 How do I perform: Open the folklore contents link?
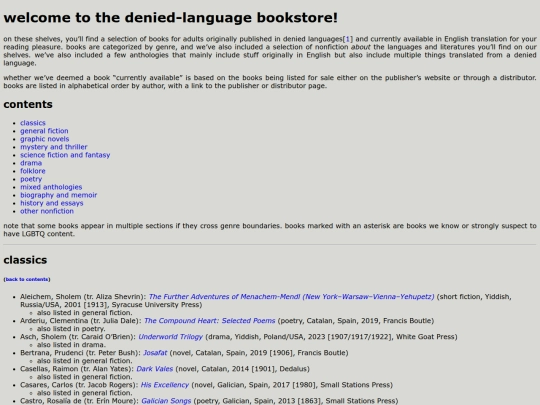(33, 171)
